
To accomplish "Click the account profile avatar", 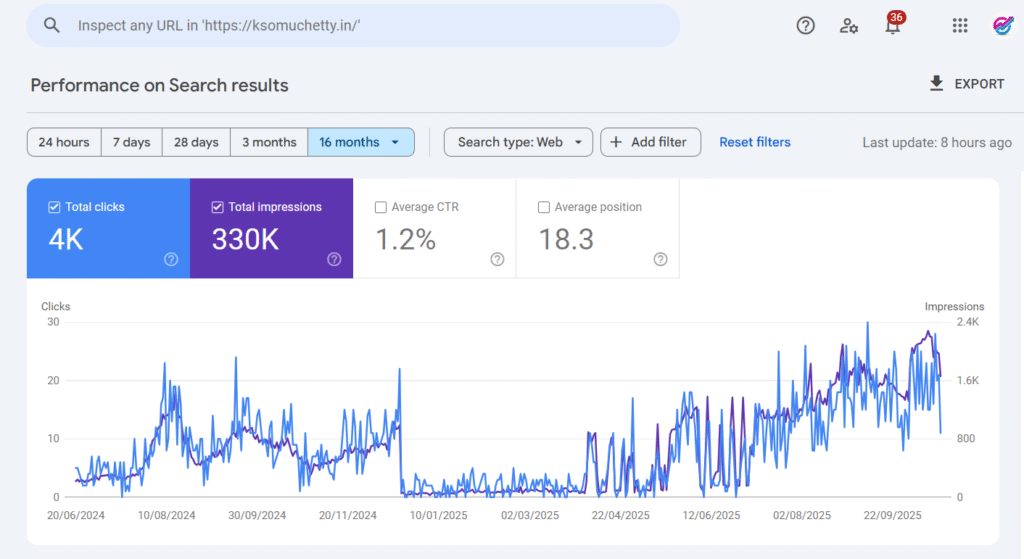I will (x=1003, y=26).
